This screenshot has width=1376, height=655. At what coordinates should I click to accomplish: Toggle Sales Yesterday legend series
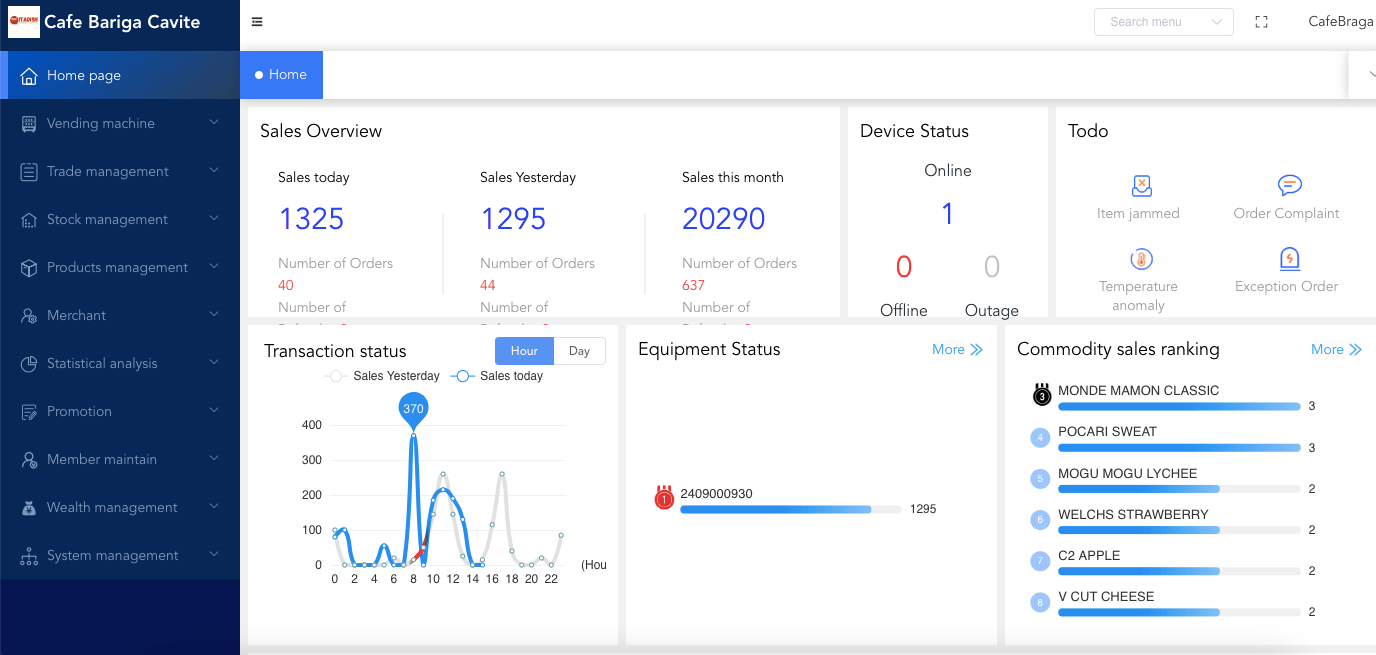pyautogui.click(x=384, y=376)
